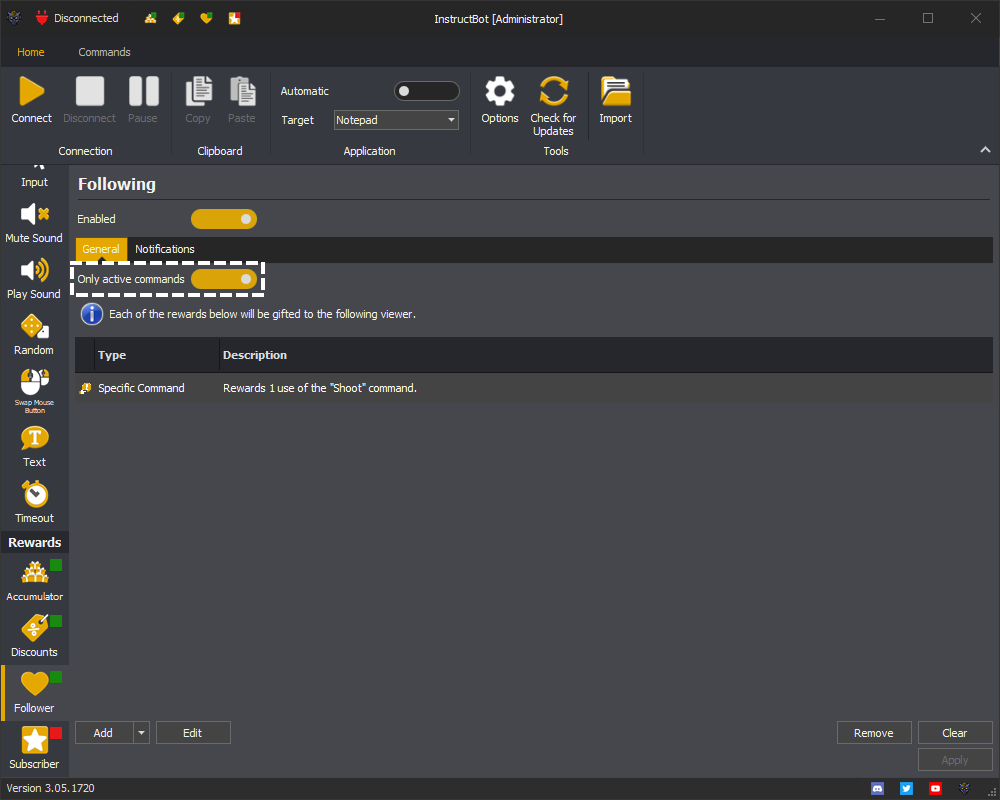The image size is (1000, 800).
Task: Select Mute Sound in sidebar
Action: pyautogui.click(x=34, y=223)
